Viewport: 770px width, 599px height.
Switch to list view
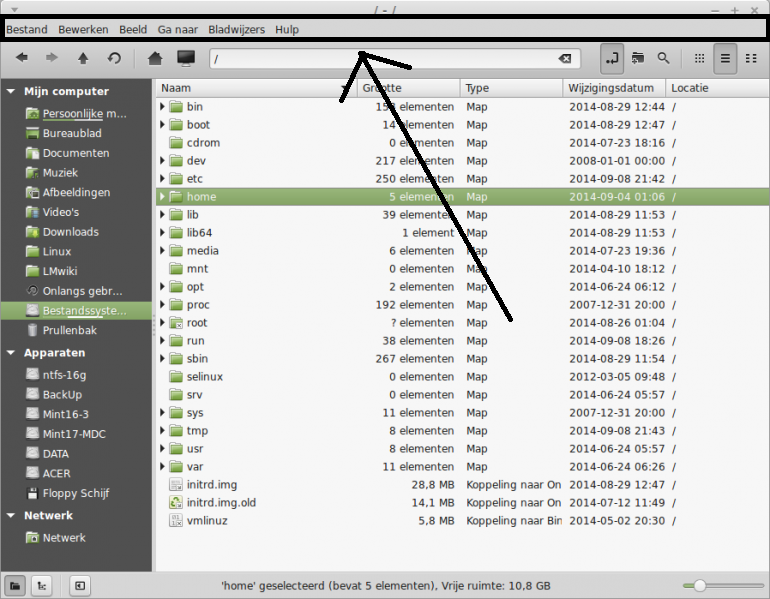point(725,58)
